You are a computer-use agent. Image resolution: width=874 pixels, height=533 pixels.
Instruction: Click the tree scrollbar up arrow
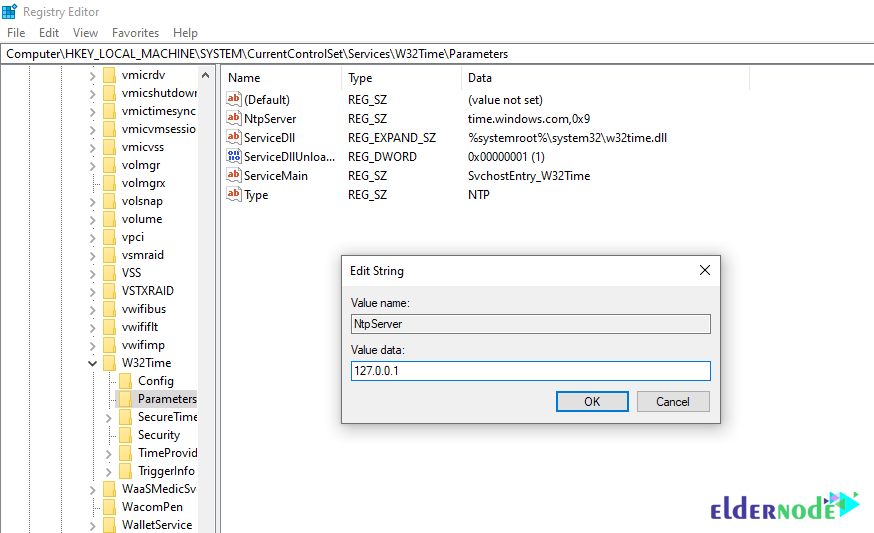(205, 75)
